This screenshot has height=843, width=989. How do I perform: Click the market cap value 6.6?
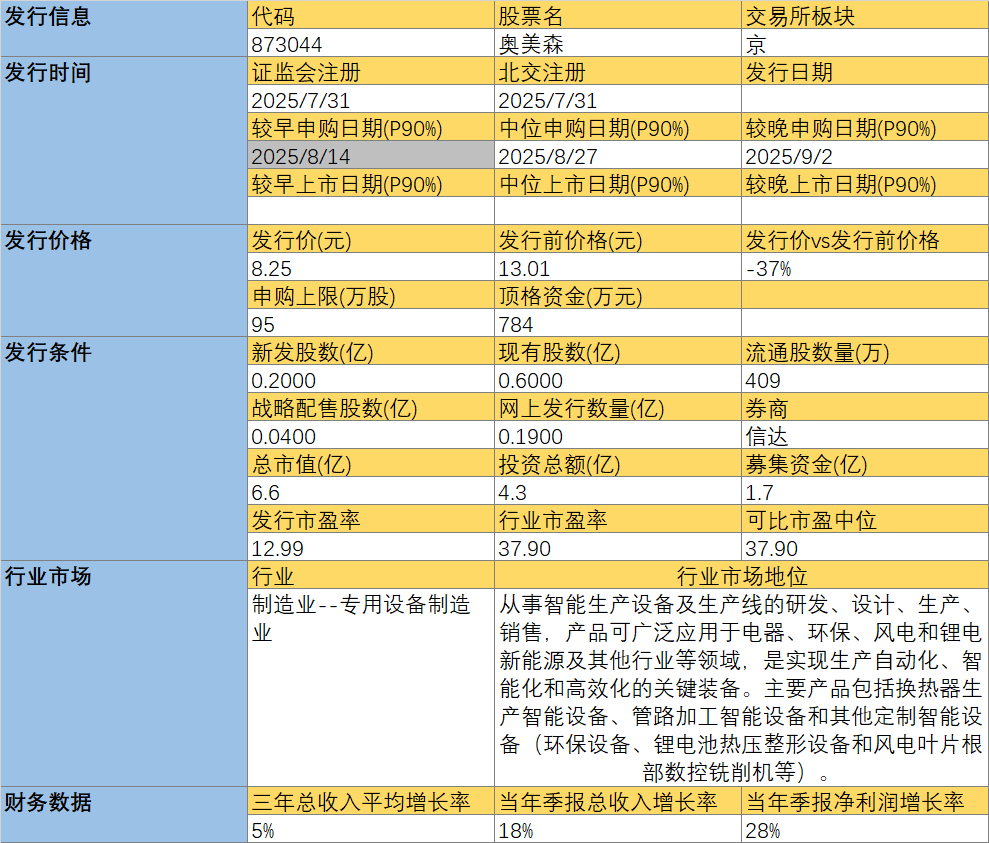click(x=371, y=491)
